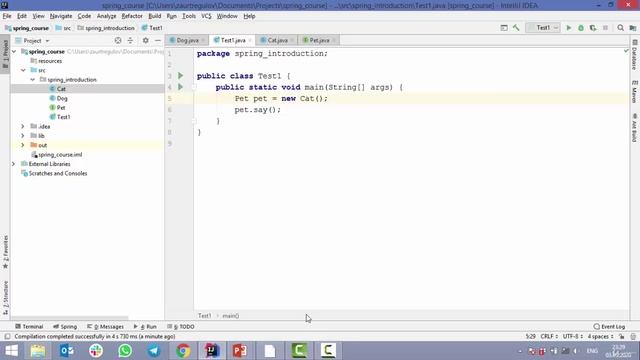Collapse the spring_course root node
Image resolution: width=640 pixels, height=360 pixels.
pyautogui.click(x=14, y=51)
